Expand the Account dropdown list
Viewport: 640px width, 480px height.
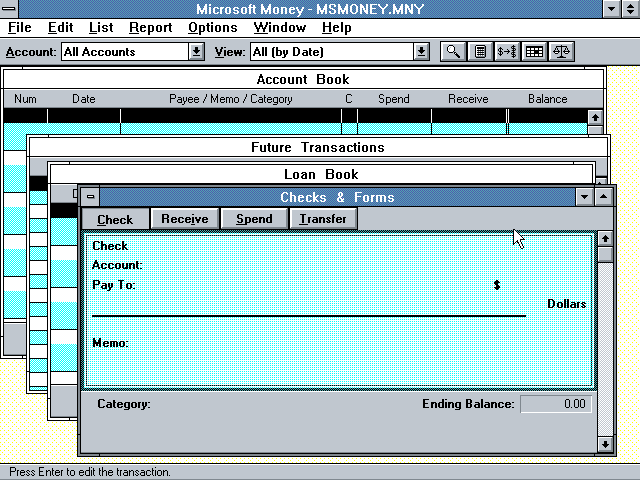(x=197, y=51)
